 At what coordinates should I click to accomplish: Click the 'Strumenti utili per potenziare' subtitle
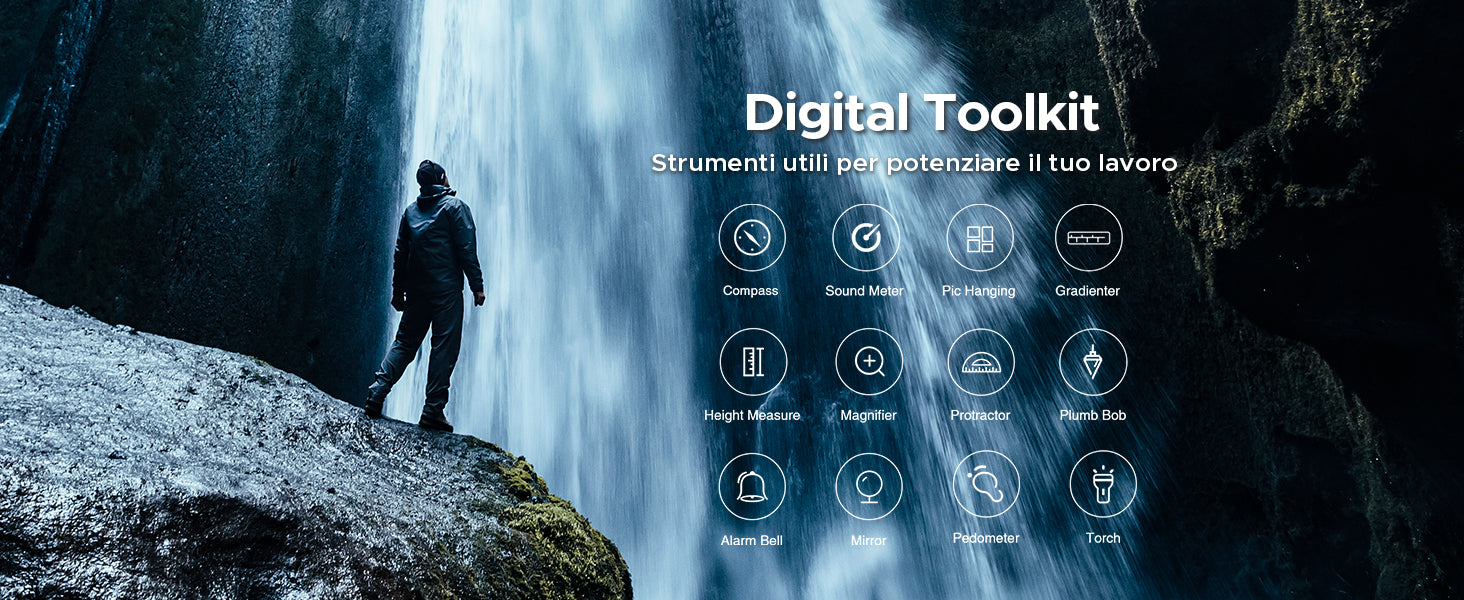tap(913, 163)
